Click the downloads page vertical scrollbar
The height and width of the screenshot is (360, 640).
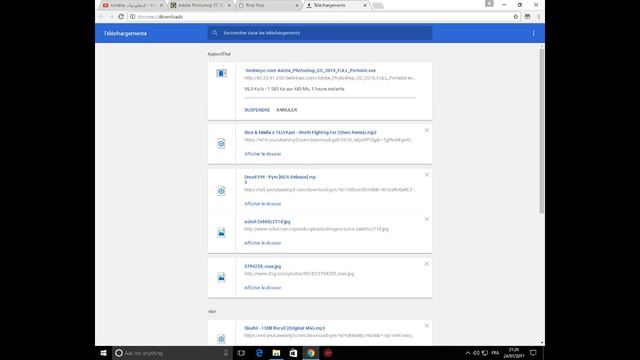542,131
